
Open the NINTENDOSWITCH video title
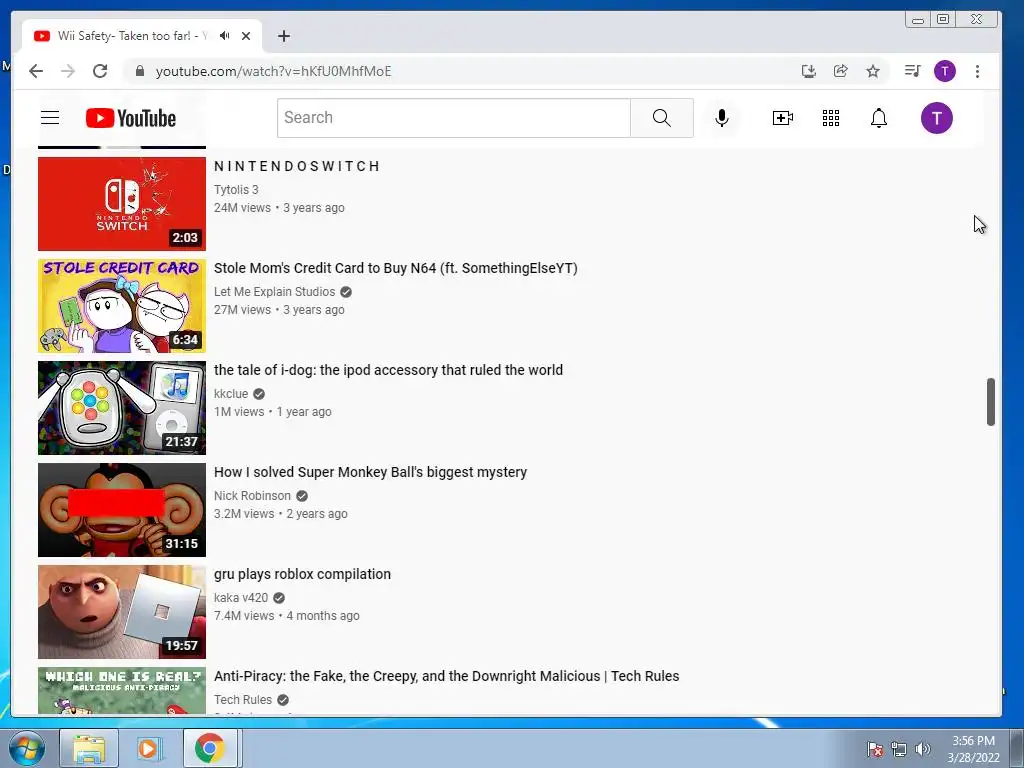(297, 167)
